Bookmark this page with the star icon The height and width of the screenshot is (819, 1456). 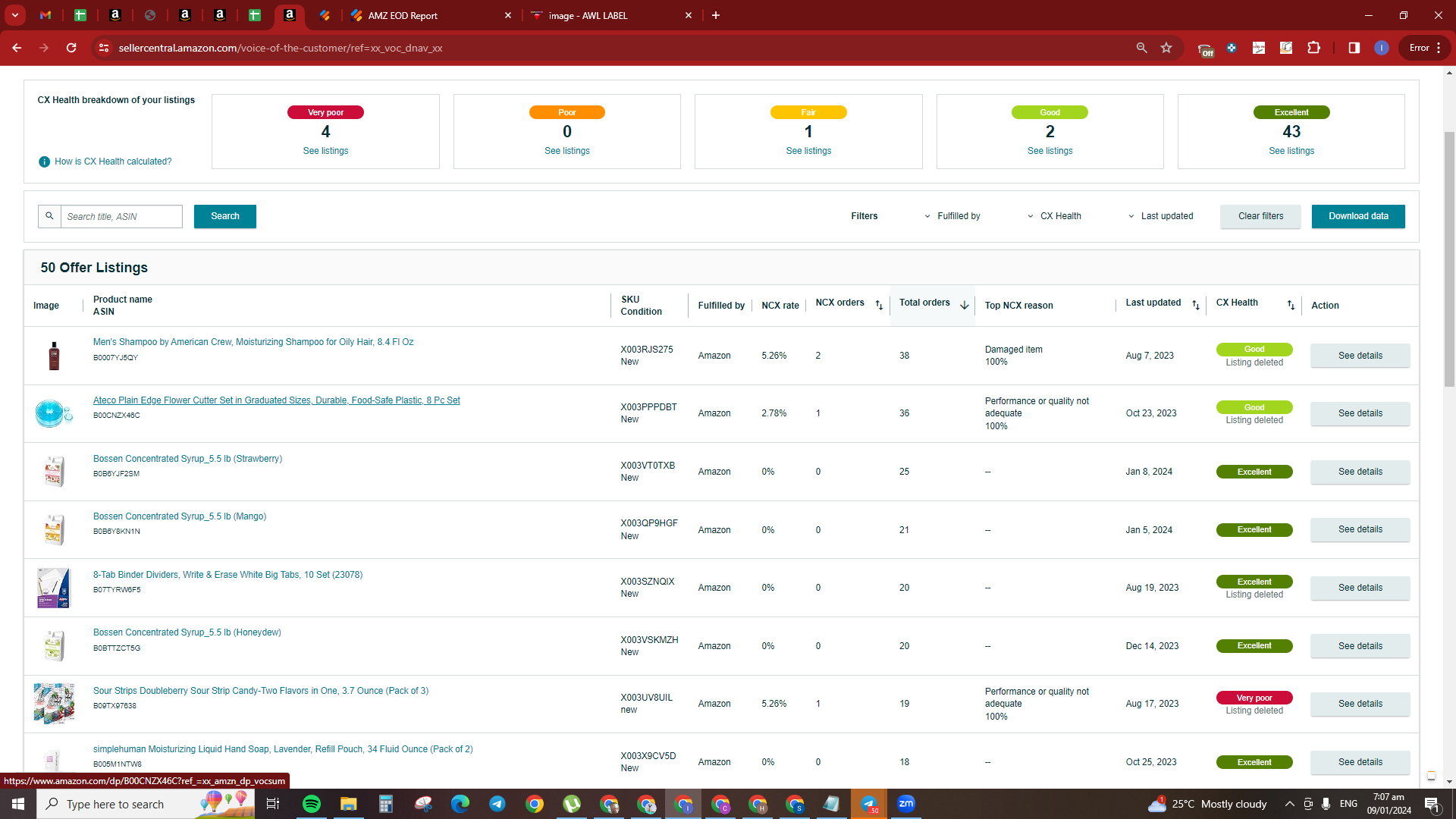[x=1166, y=48]
